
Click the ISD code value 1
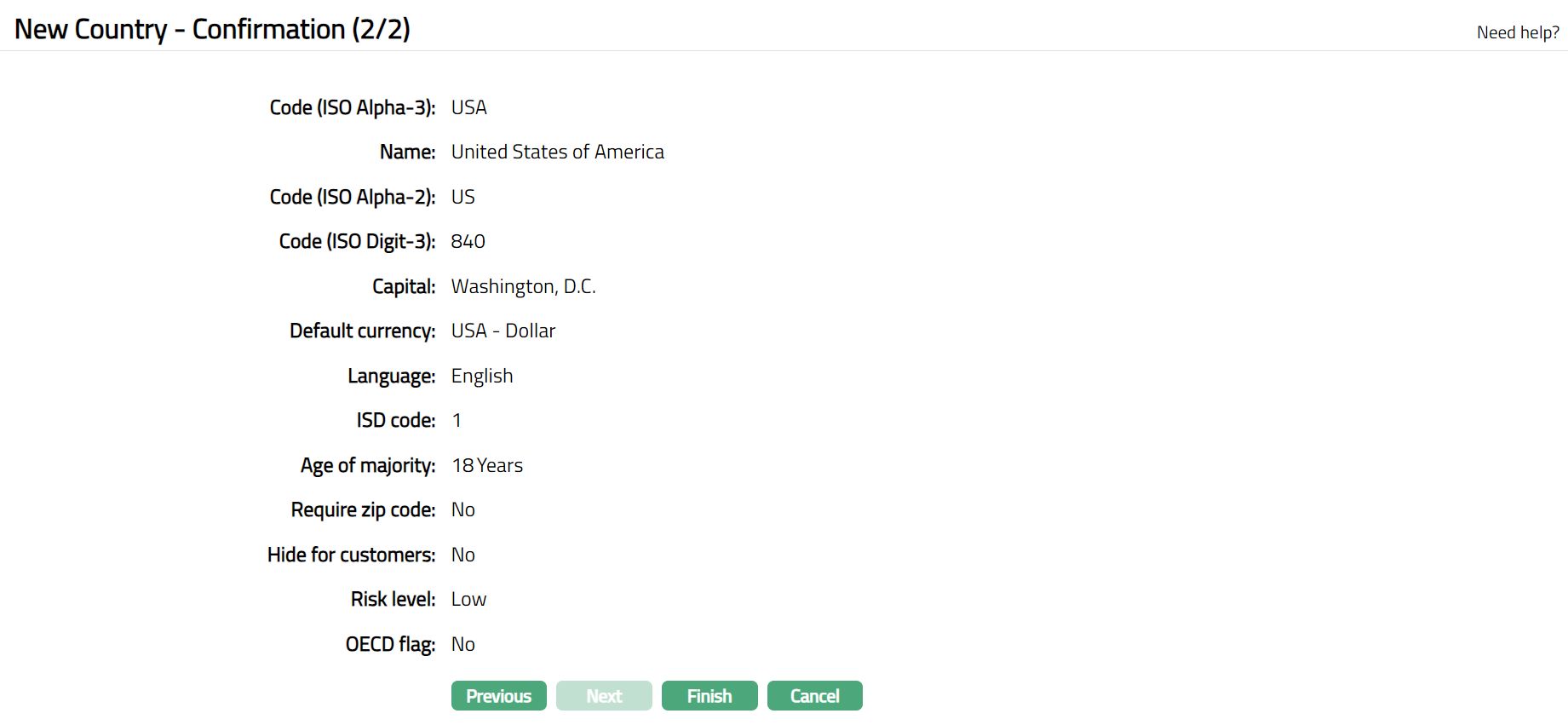[x=457, y=421]
